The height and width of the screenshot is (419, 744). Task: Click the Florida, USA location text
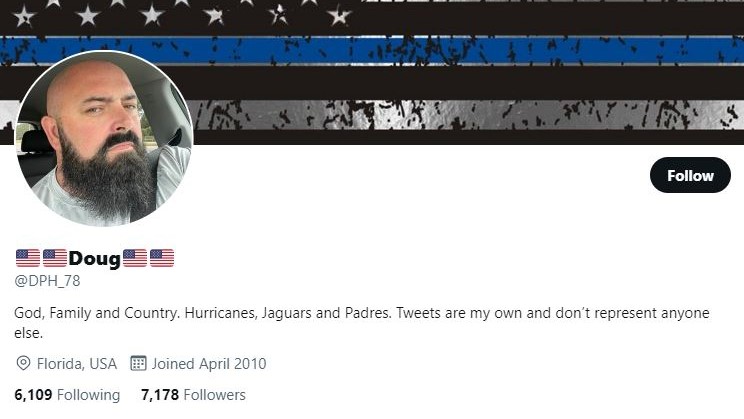coord(77,363)
